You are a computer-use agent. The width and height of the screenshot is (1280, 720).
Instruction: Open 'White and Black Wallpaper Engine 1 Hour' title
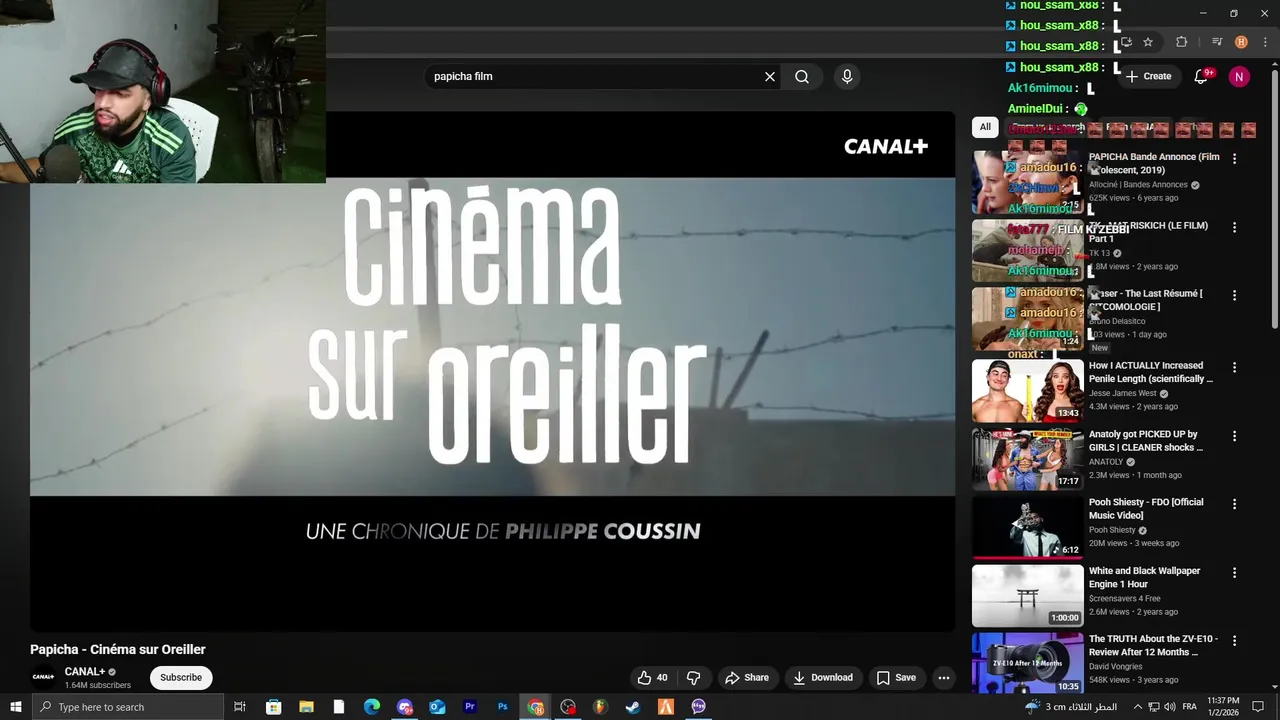[1144, 577]
